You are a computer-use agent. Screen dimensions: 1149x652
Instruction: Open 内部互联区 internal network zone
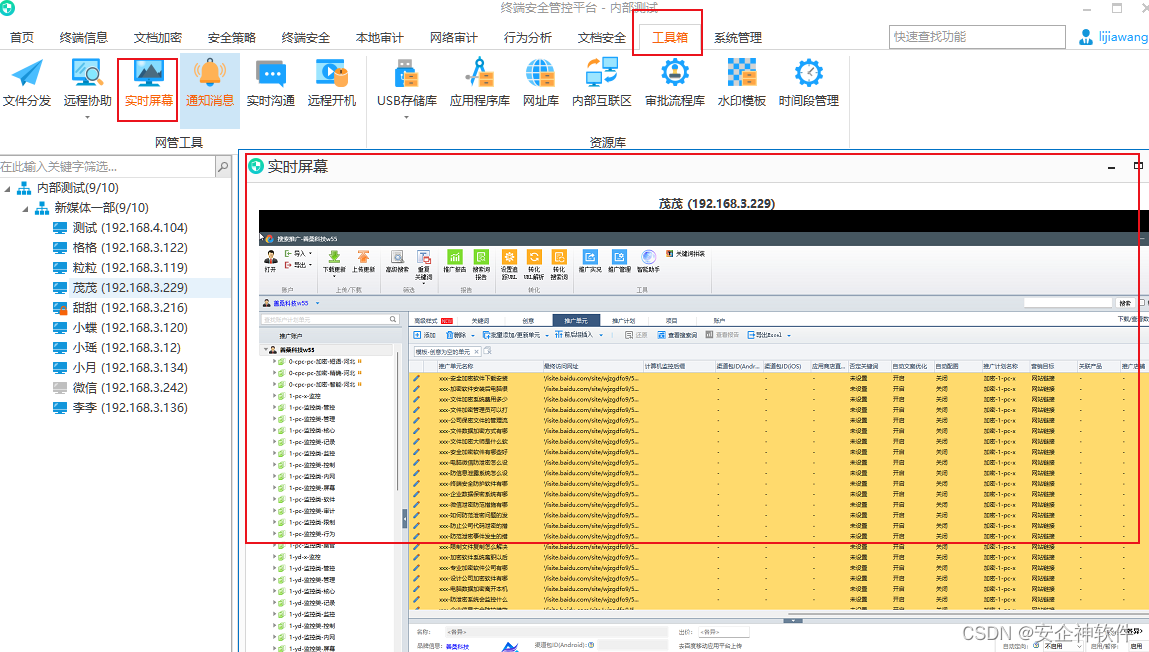tap(602, 84)
